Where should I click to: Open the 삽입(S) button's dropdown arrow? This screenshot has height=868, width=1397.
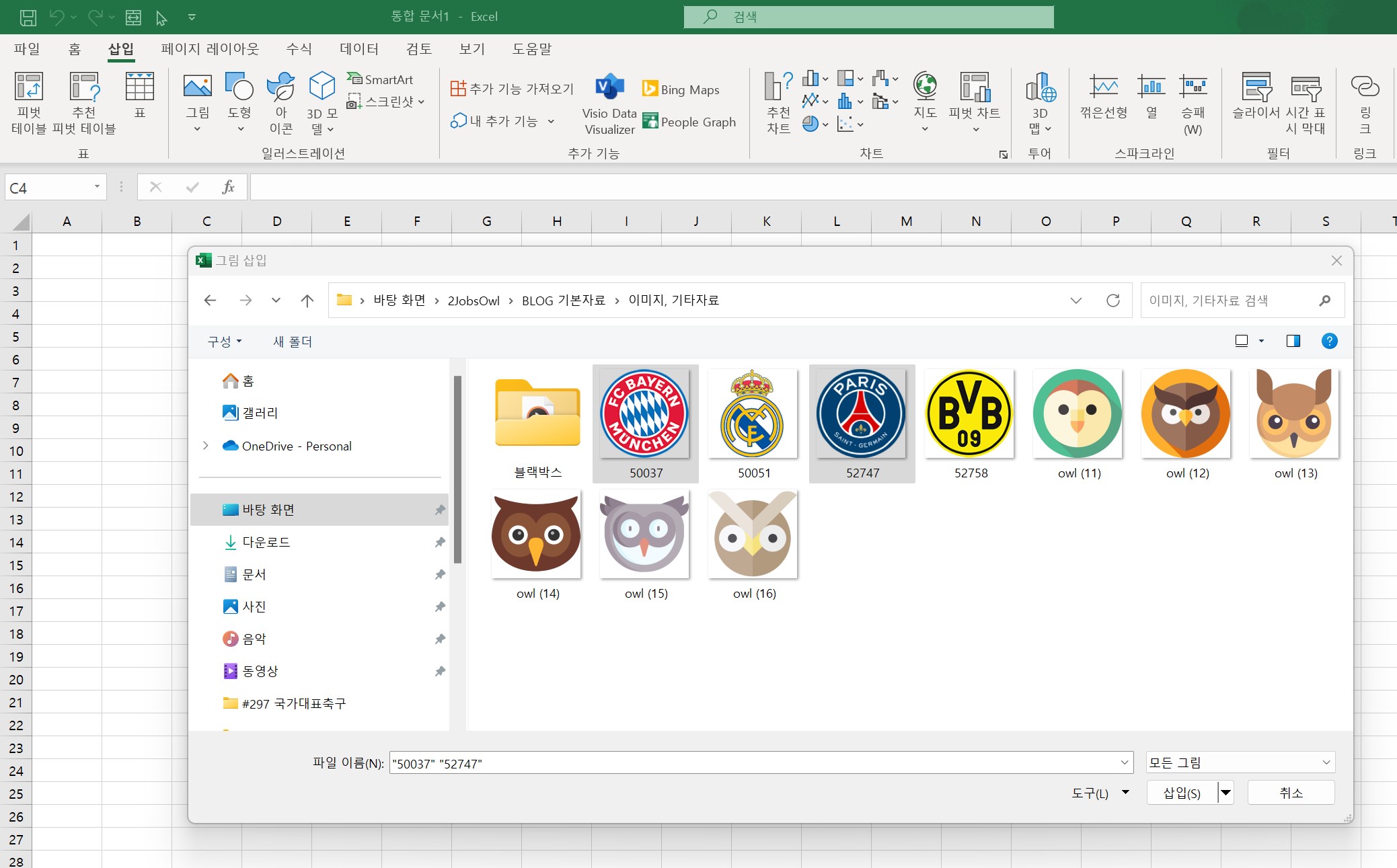point(1226,793)
